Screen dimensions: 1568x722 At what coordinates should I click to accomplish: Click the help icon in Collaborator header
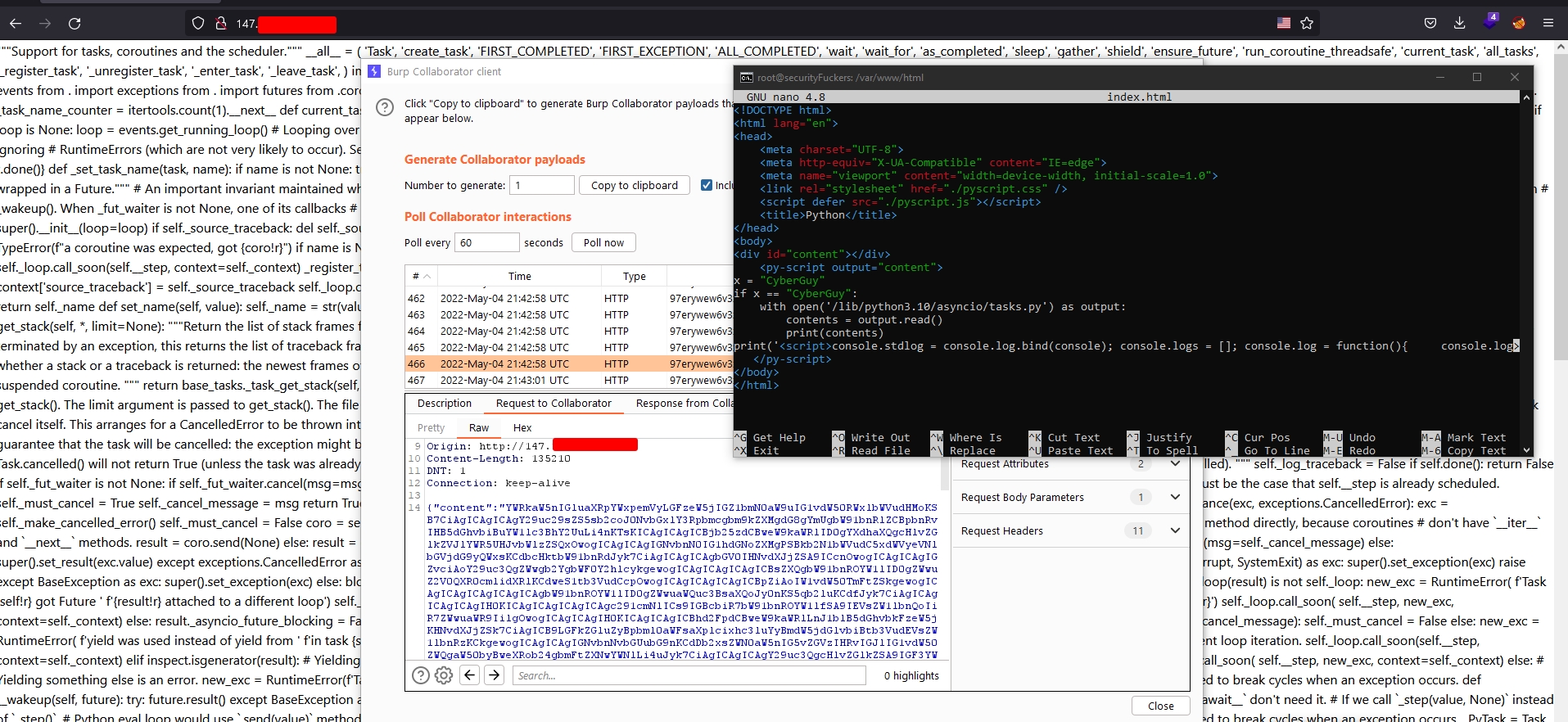pos(385,108)
